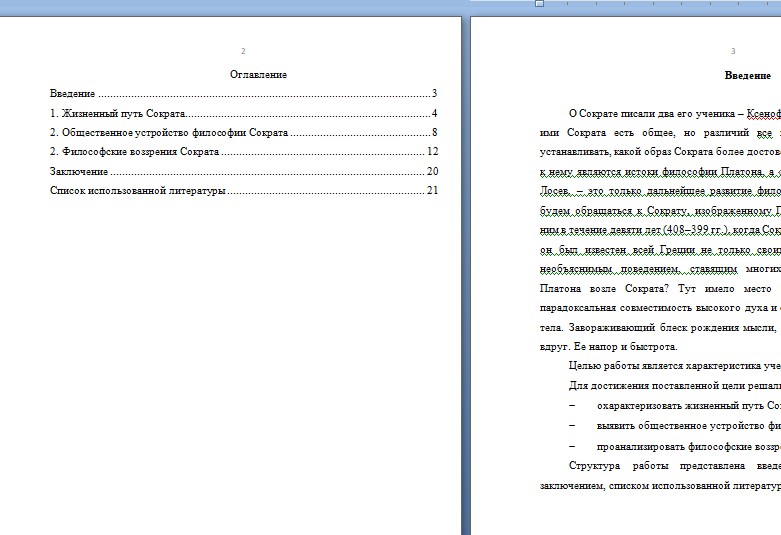The image size is (781, 535).
Task: Follow the "Философские воззрения Сократа" contents entry
Action: 140,152
